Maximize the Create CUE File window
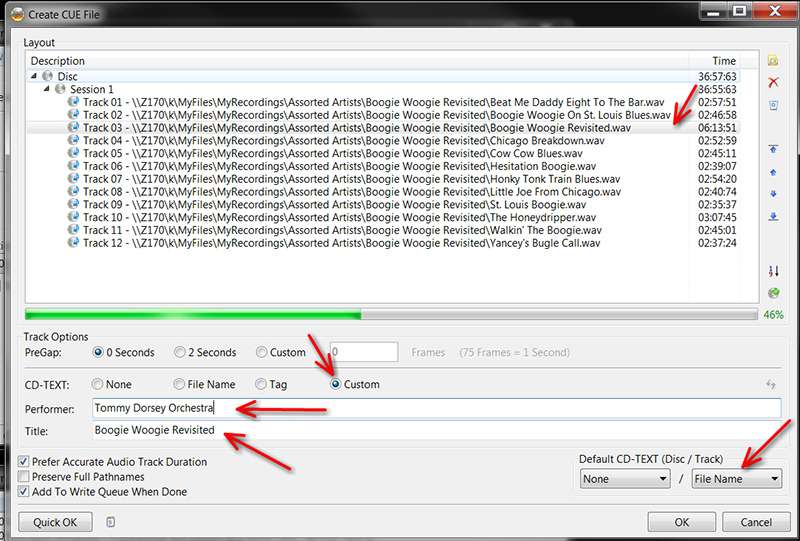 [x=739, y=11]
